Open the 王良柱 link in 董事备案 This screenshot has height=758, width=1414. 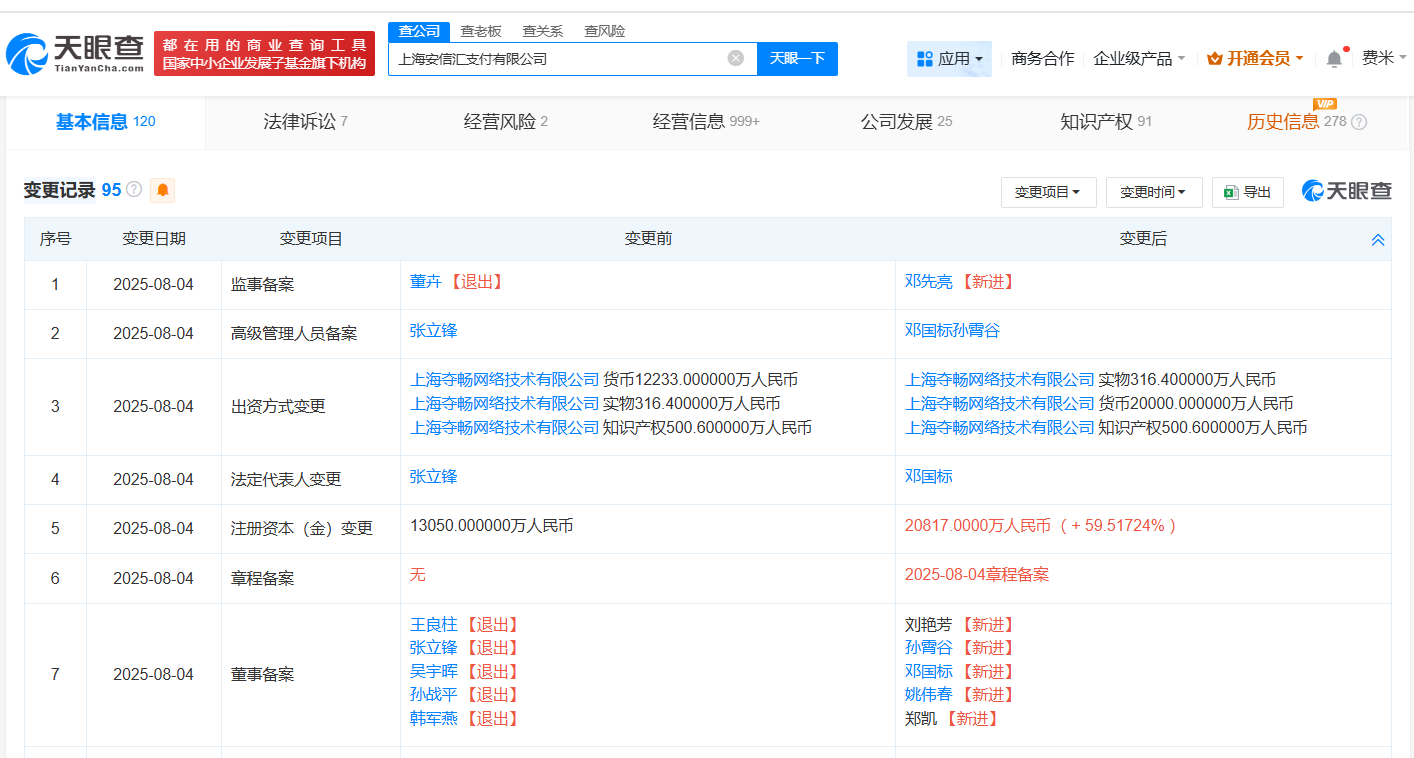coord(434,625)
